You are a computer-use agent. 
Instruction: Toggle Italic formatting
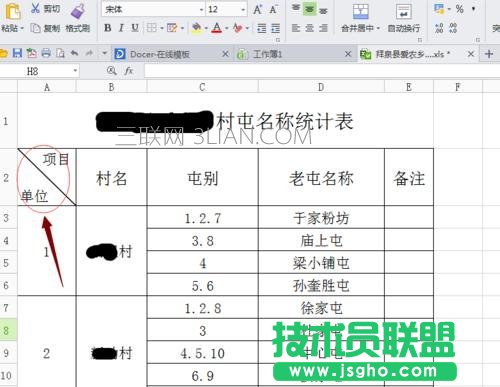121,28
